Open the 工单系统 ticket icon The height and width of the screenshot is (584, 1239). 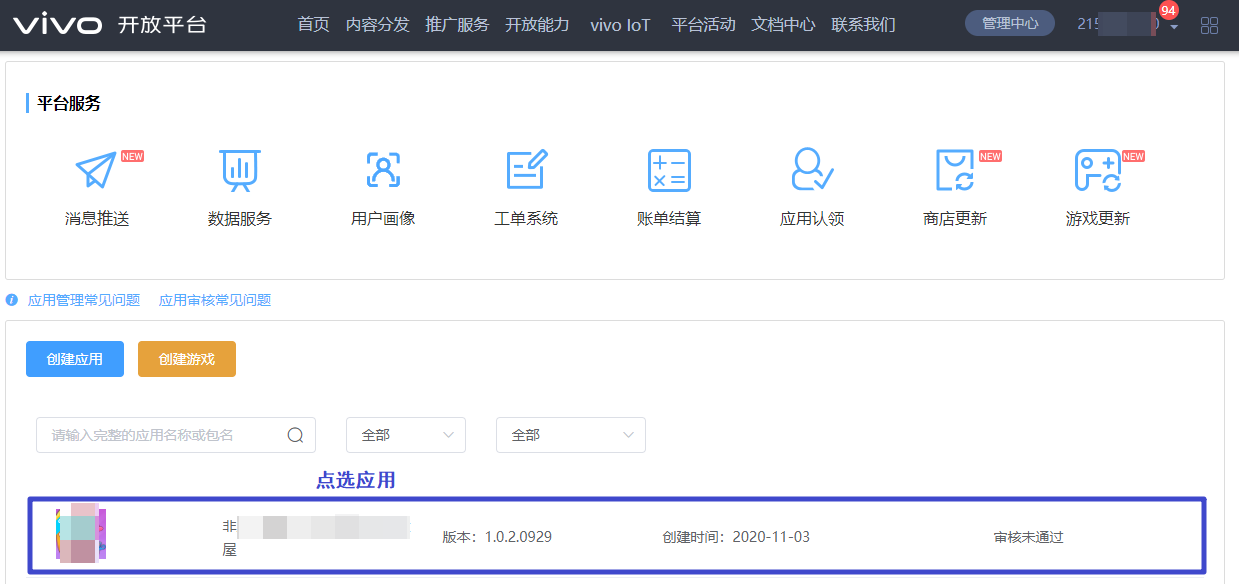[x=526, y=171]
